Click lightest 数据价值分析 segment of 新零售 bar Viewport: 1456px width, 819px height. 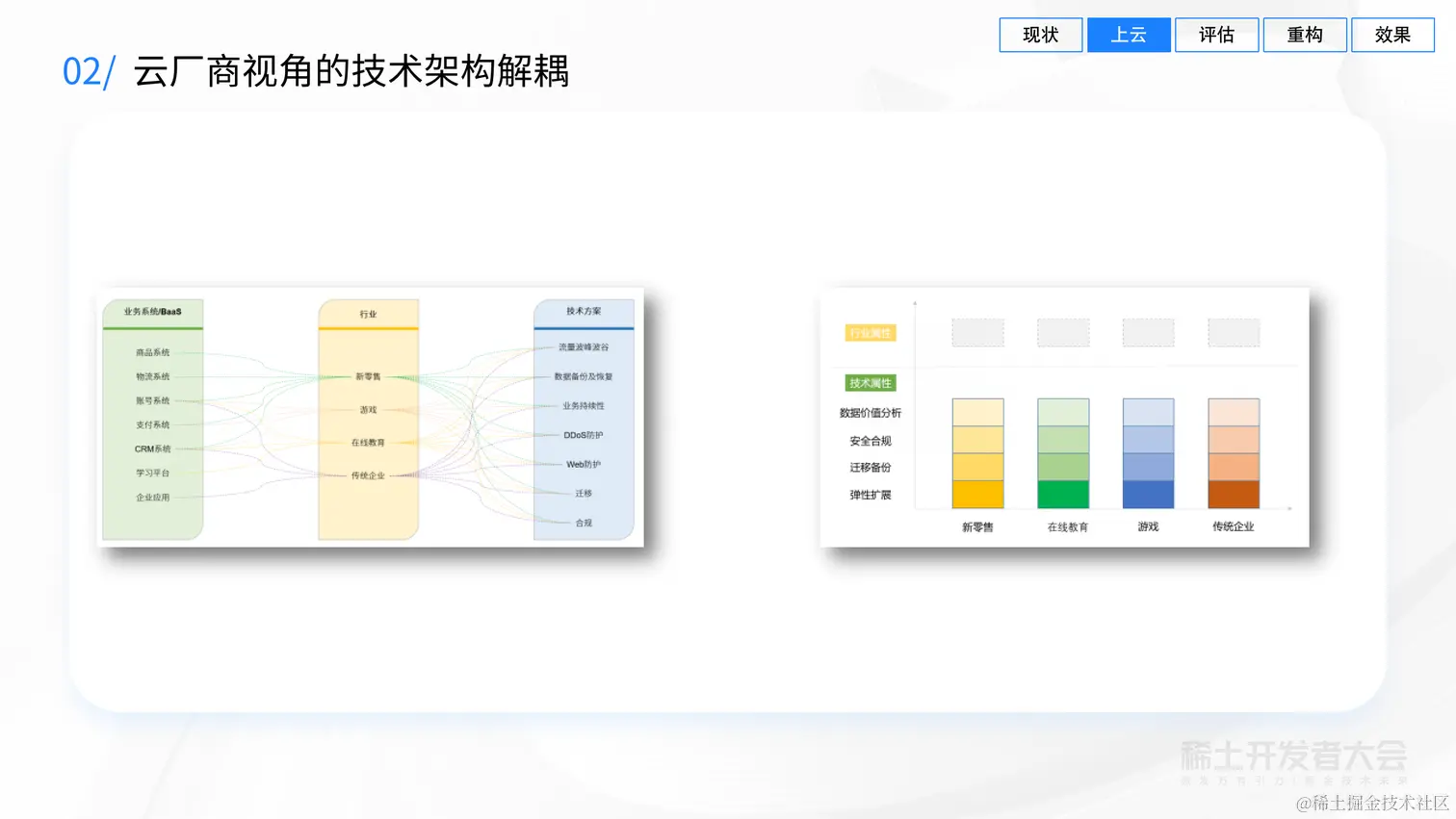(x=977, y=412)
